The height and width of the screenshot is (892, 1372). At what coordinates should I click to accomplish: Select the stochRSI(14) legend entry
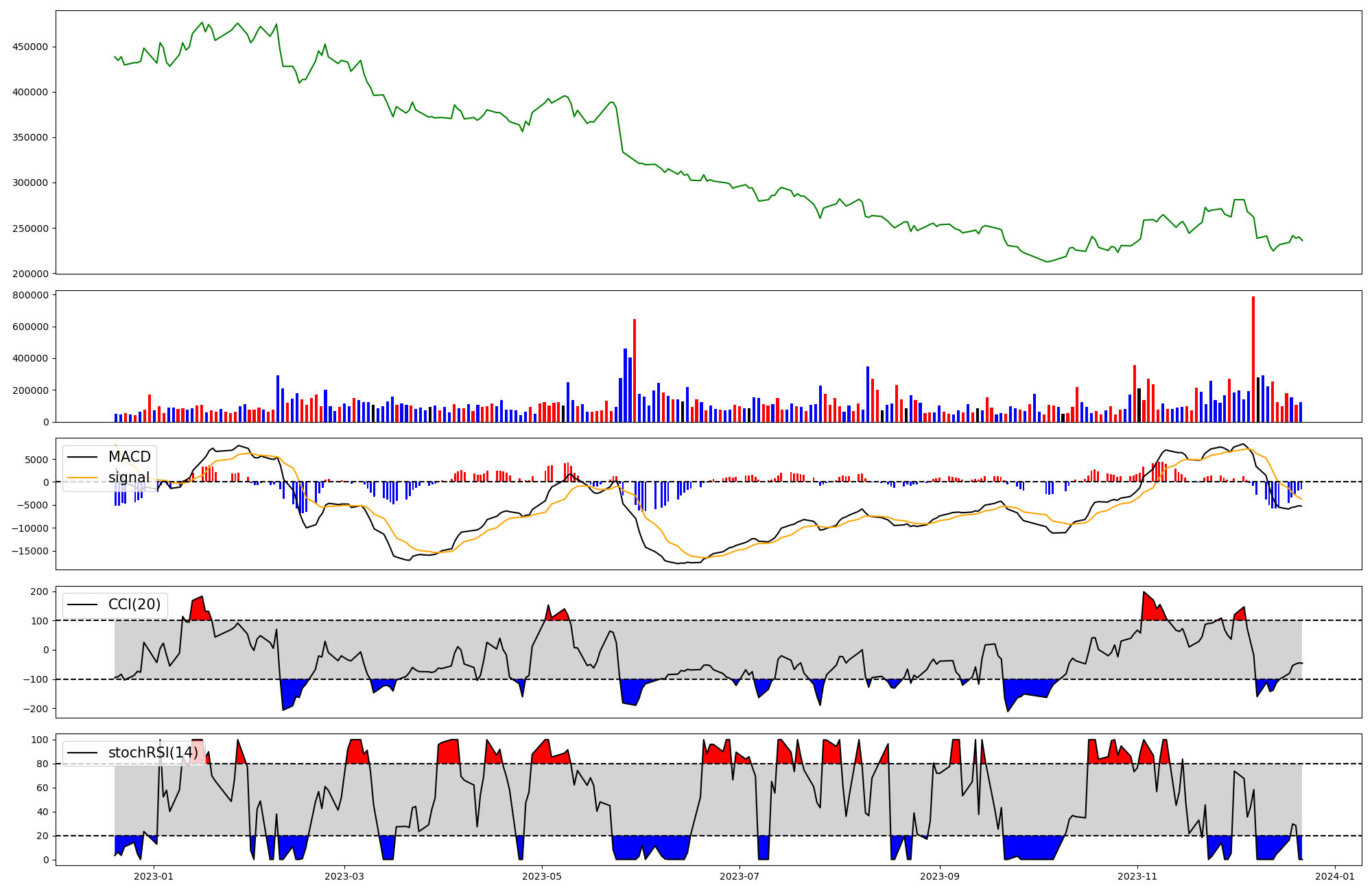point(153,753)
